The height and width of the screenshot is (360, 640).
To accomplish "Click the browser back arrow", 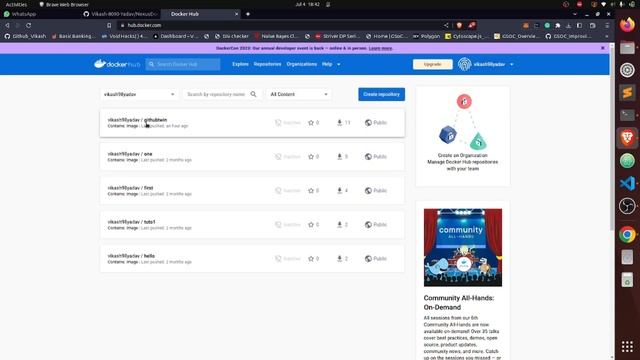I will pyautogui.click(x=7, y=25).
